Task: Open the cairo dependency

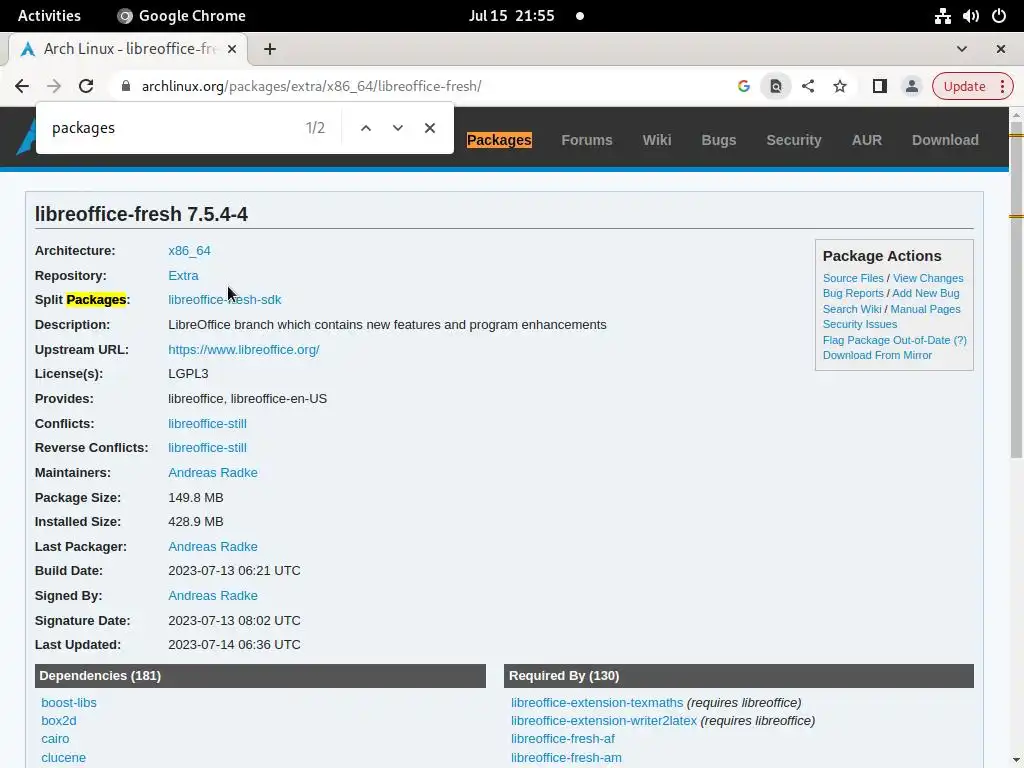Action: tap(55, 739)
